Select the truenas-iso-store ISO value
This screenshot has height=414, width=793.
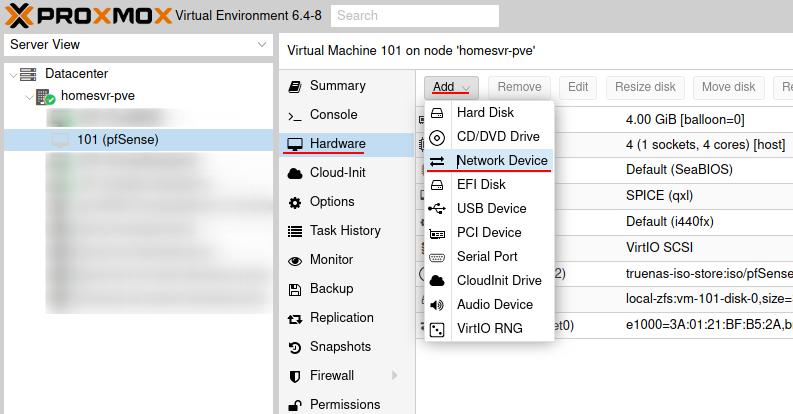[x=709, y=273]
